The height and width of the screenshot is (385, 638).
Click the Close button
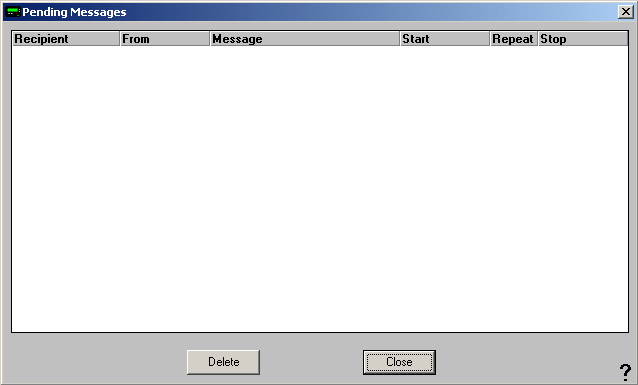coord(399,362)
